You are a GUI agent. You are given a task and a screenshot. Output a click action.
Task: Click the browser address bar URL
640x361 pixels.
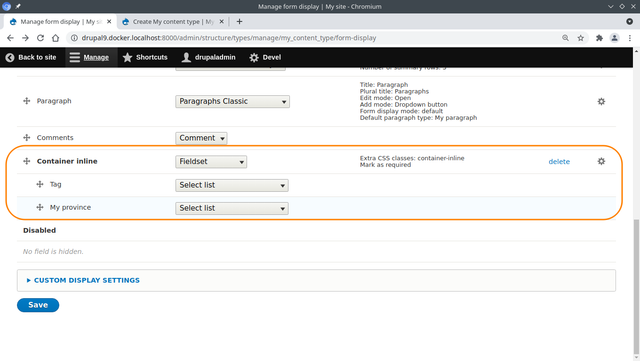point(229,38)
